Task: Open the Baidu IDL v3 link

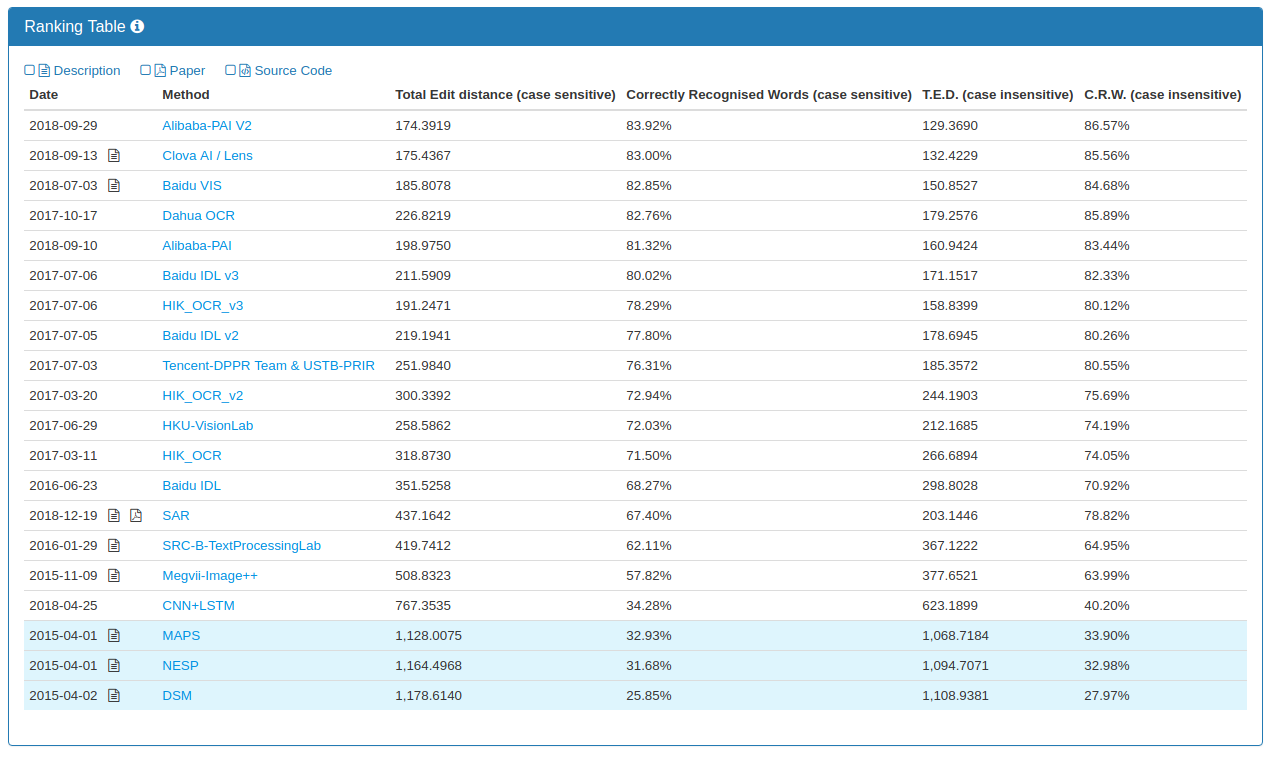Action: [x=201, y=275]
